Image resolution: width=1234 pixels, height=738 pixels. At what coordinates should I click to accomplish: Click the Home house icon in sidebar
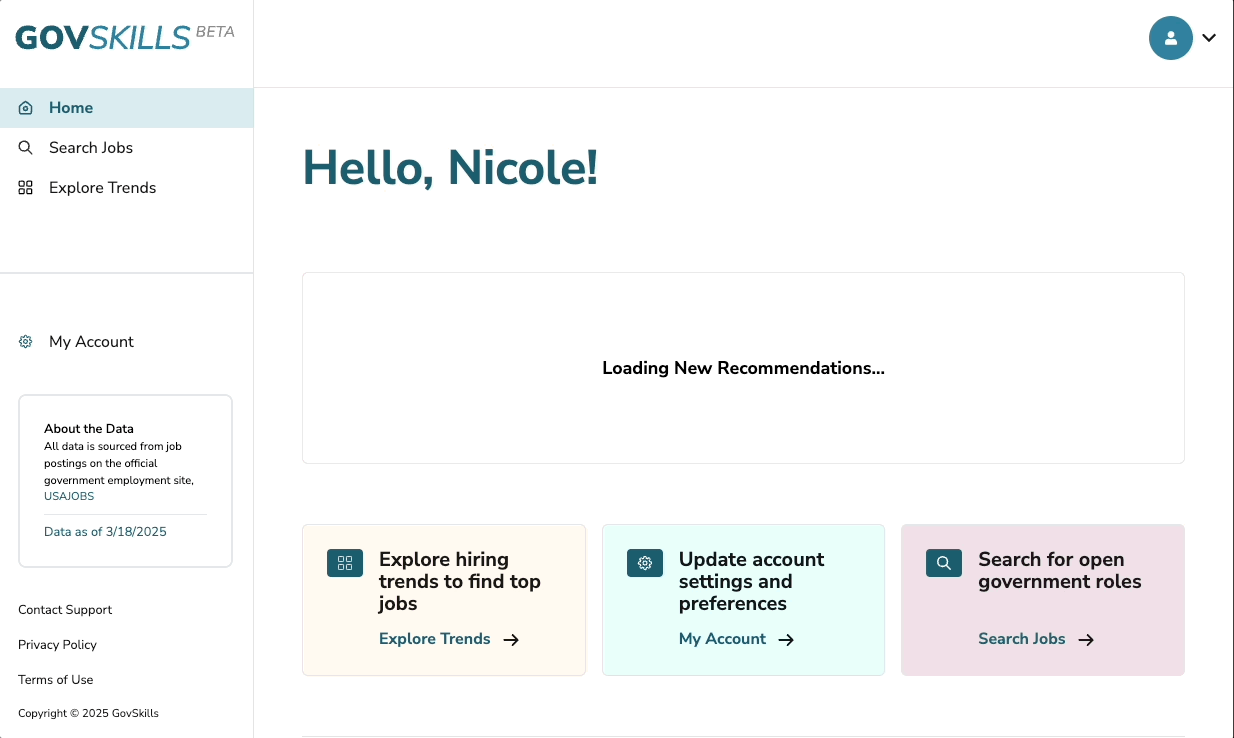(26, 108)
